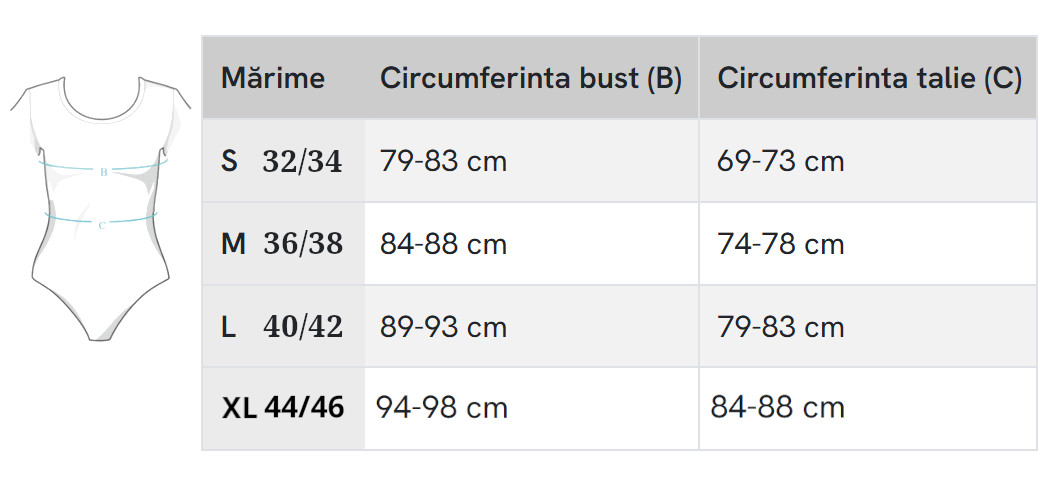
Task: Select the Mărime column header
Action: tap(273, 78)
